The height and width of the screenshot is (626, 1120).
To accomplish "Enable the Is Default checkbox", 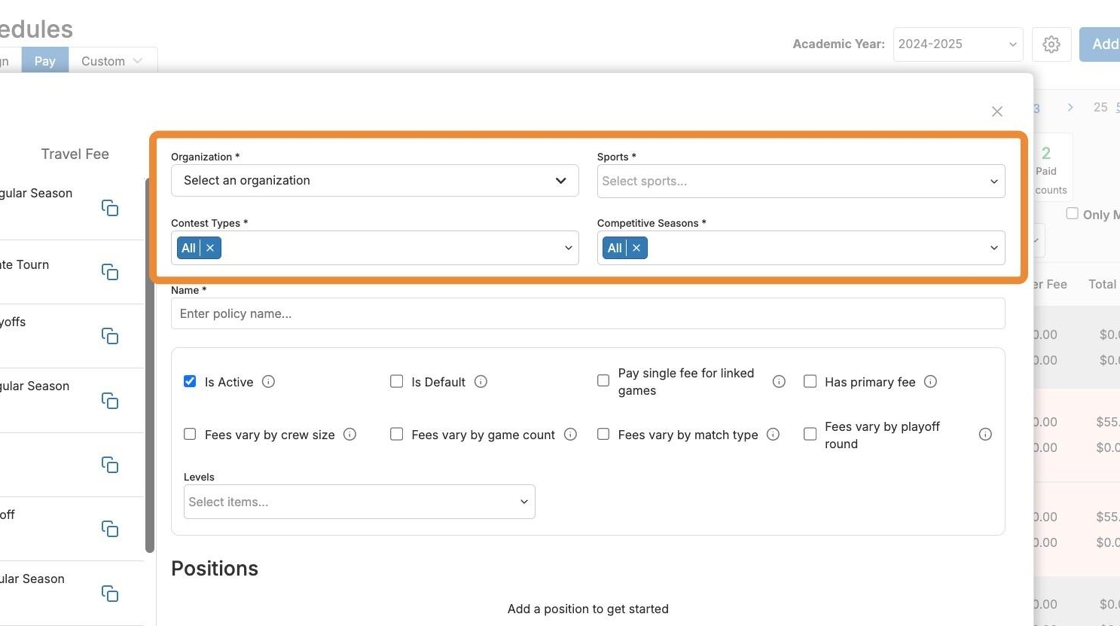I will click(x=397, y=382).
